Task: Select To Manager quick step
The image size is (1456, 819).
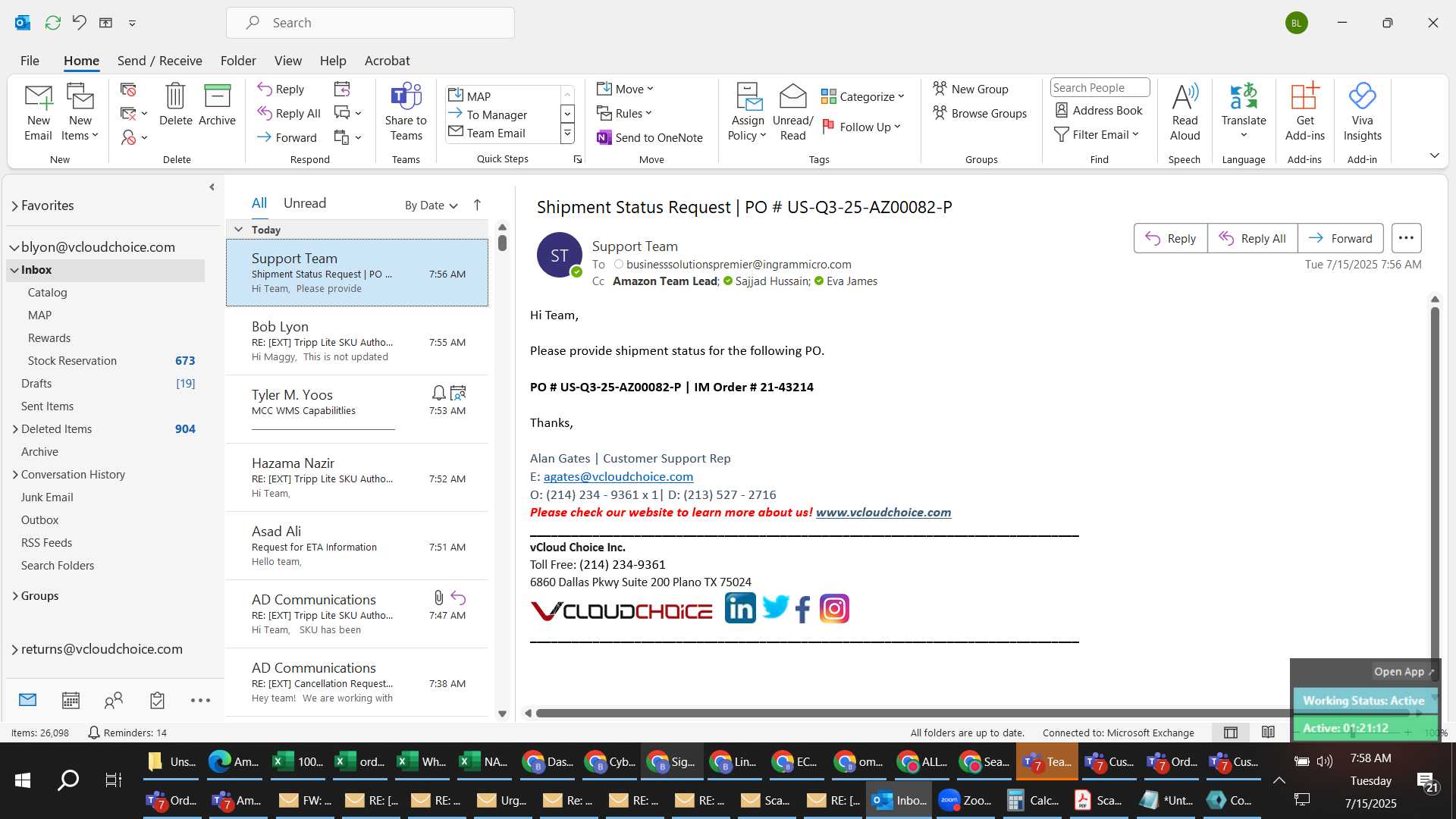Action: click(503, 115)
